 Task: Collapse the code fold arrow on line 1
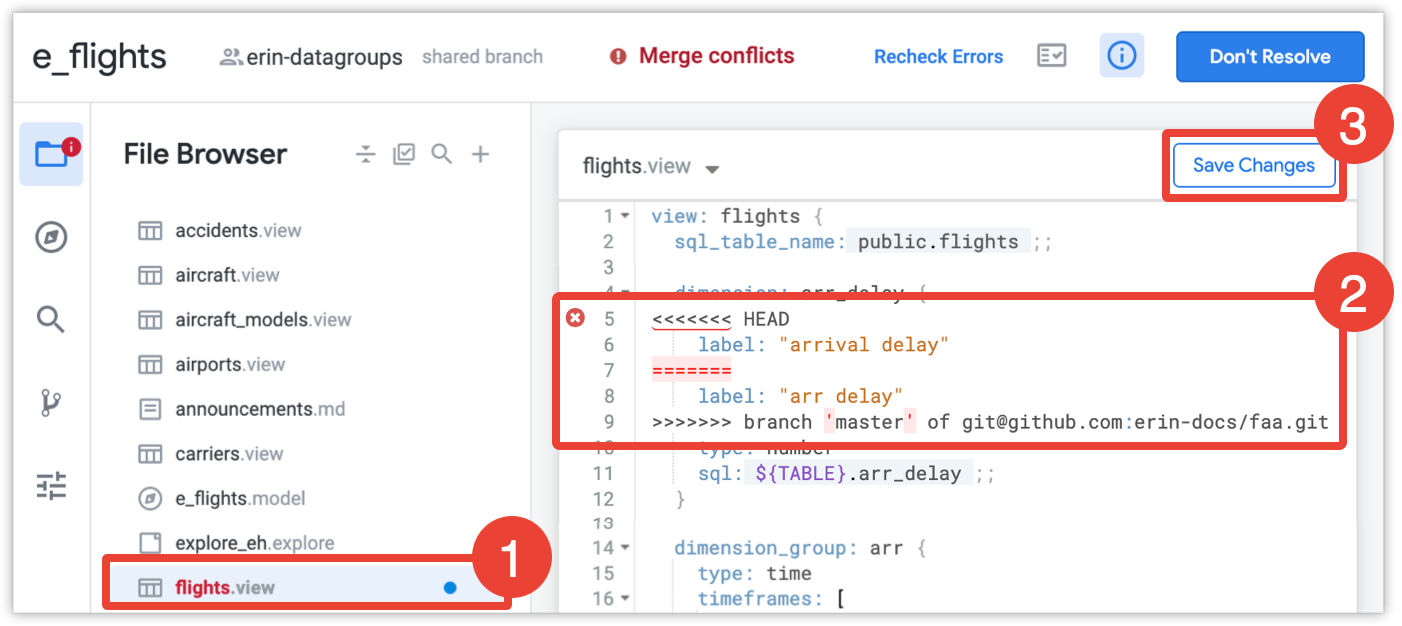click(625, 216)
